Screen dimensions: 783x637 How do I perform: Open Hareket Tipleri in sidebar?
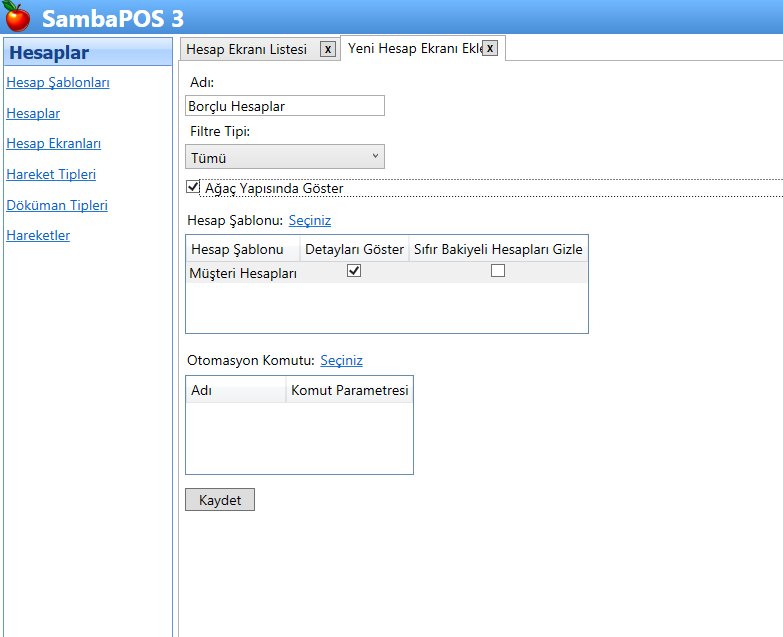coord(51,175)
